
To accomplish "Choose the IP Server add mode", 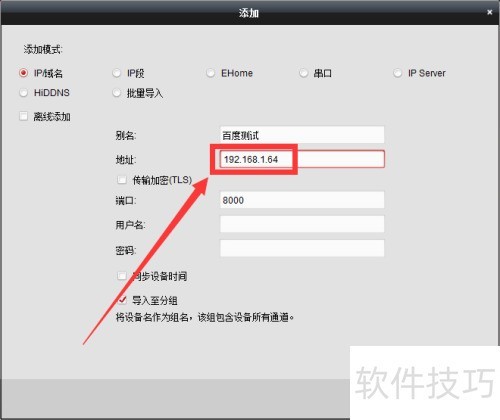I will point(397,73).
